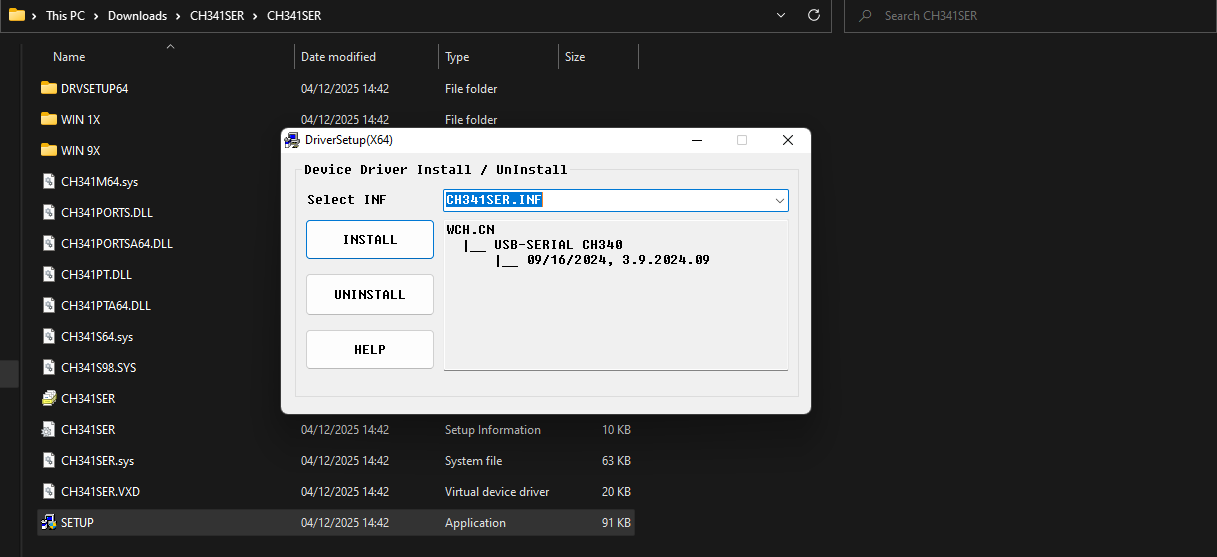The width and height of the screenshot is (1217, 557).
Task: Select the CH341M64.sys file icon
Action: click(49, 181)
